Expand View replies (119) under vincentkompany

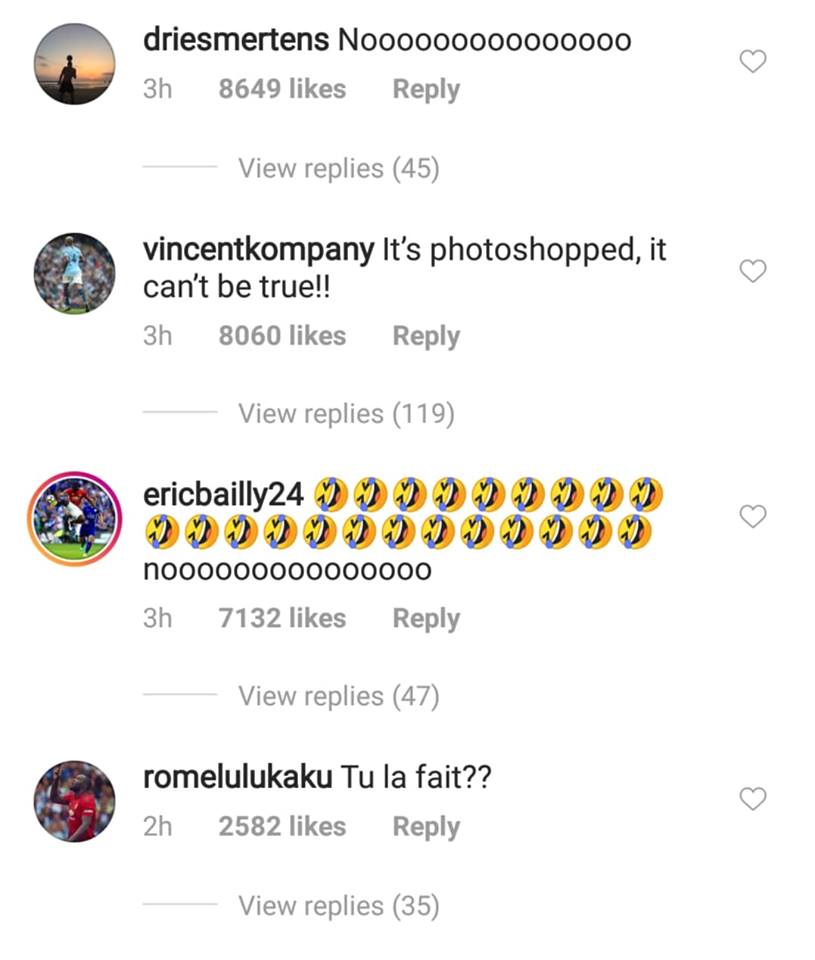[346, 413]
